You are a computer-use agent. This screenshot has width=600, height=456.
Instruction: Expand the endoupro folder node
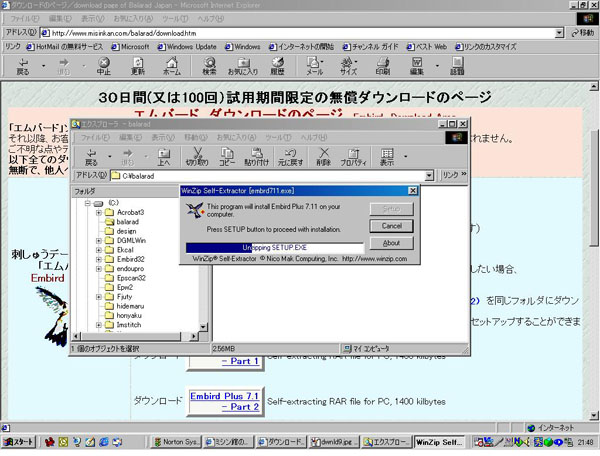(99, 269)
